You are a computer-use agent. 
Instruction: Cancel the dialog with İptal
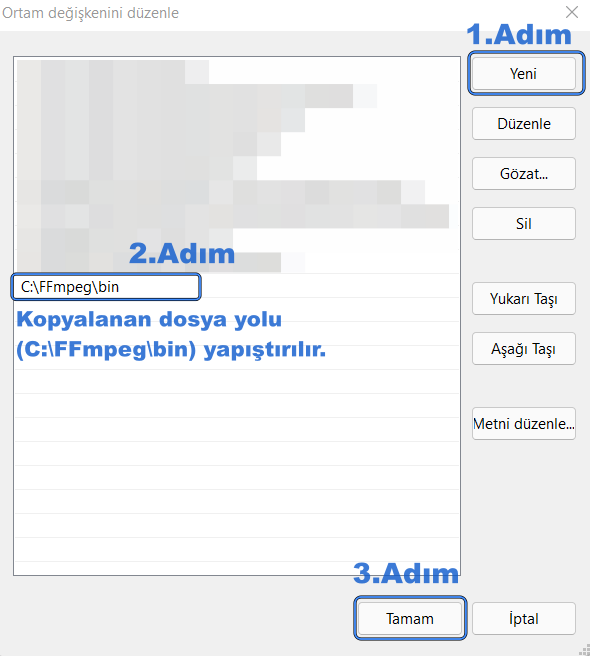point(524,618)
